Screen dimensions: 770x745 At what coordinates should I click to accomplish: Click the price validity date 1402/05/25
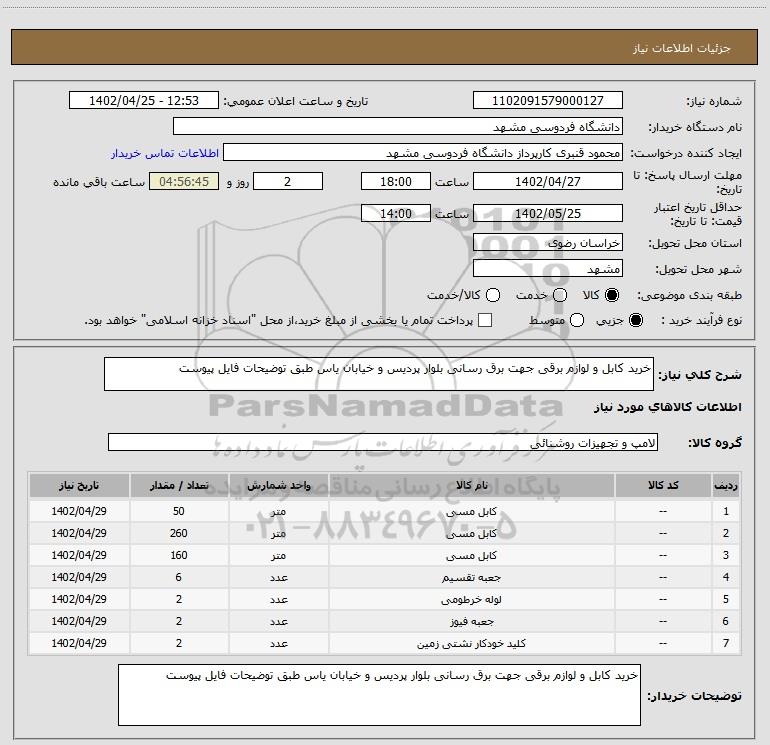548,213
